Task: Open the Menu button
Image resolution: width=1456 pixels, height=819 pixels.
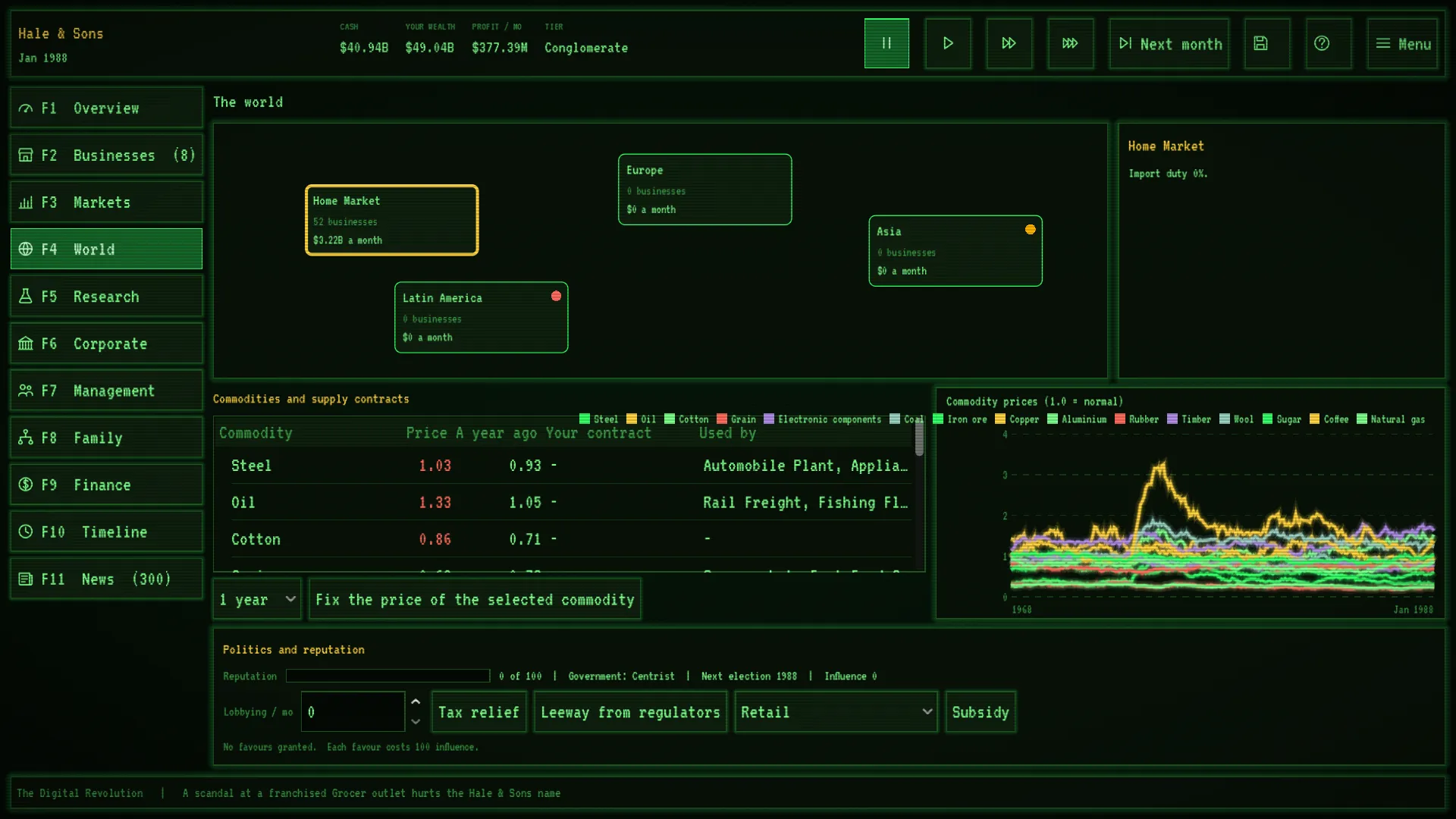Action: click(1403, 43)
